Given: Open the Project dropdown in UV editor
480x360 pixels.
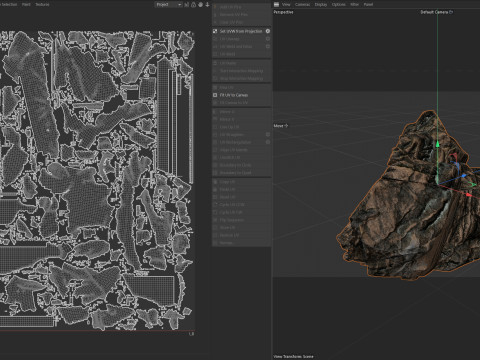Looking at the screenshot, I should coord(169,5).
